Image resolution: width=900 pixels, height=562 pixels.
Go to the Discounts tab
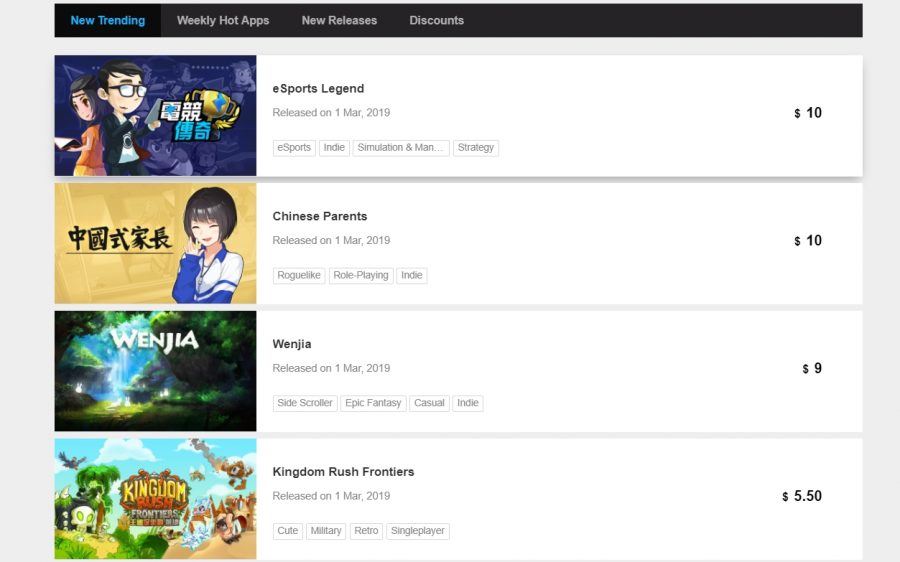coord(436,20)
